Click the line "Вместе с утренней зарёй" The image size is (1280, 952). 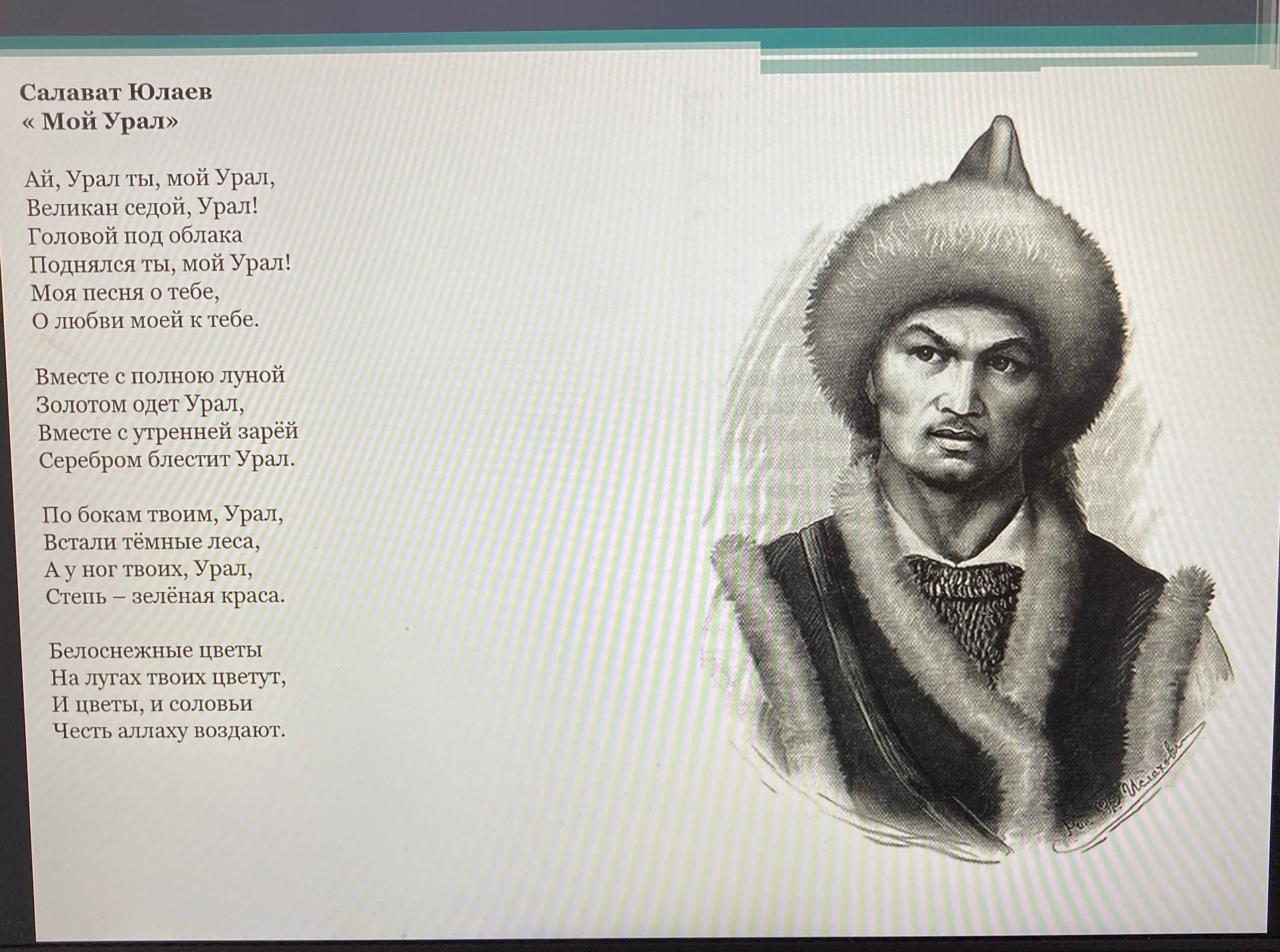tap(169, 432)
